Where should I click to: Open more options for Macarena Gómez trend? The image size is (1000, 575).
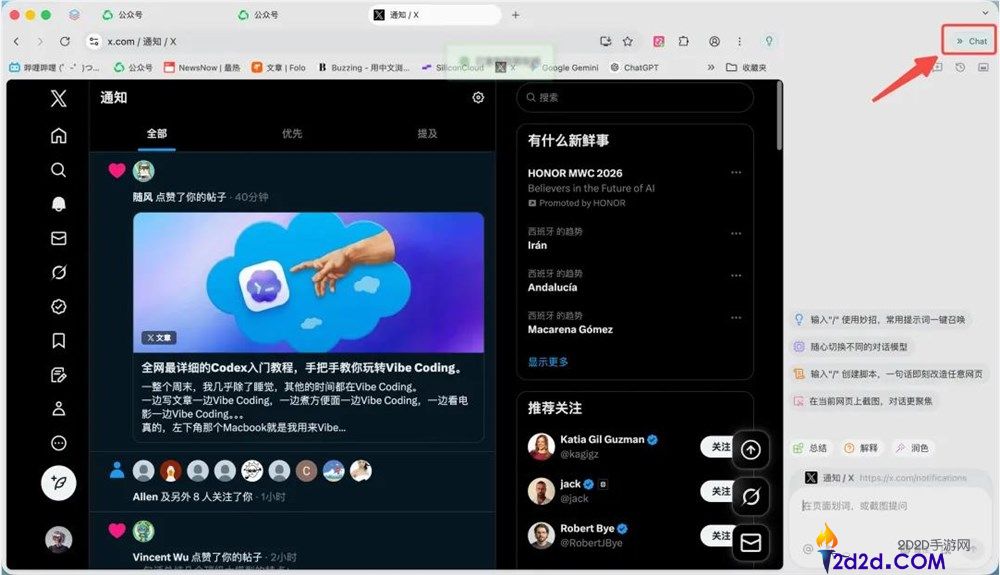pos(736,317)
